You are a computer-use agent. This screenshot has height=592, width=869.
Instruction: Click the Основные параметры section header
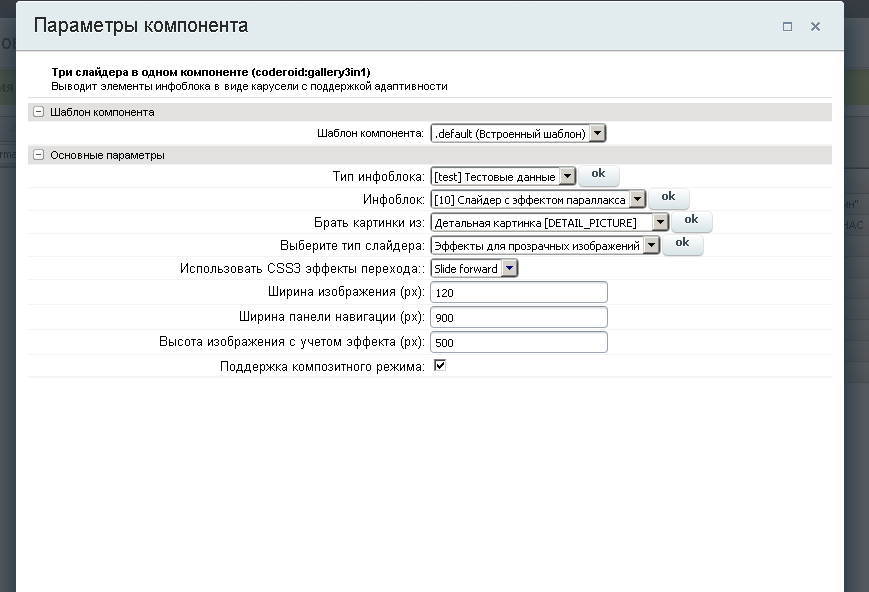[107, 156]
